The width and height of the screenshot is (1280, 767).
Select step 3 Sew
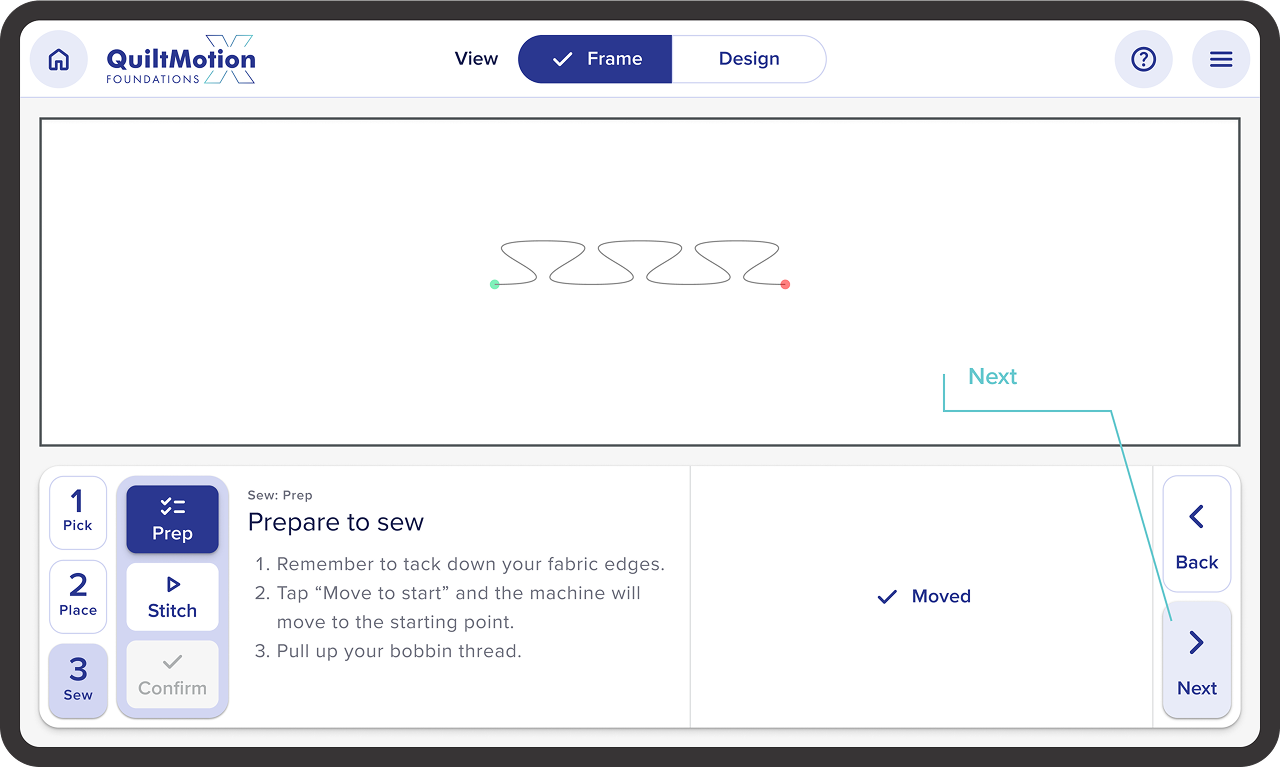(x=78, y=680)
